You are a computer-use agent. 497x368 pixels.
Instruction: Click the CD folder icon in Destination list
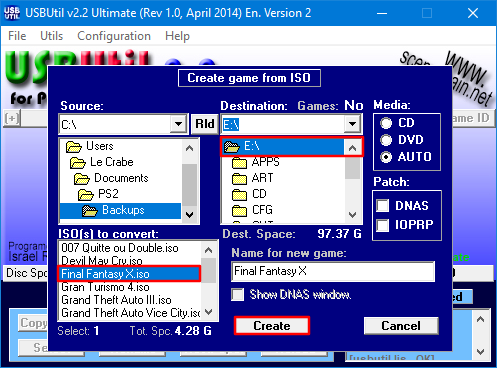tap(239, 194)
